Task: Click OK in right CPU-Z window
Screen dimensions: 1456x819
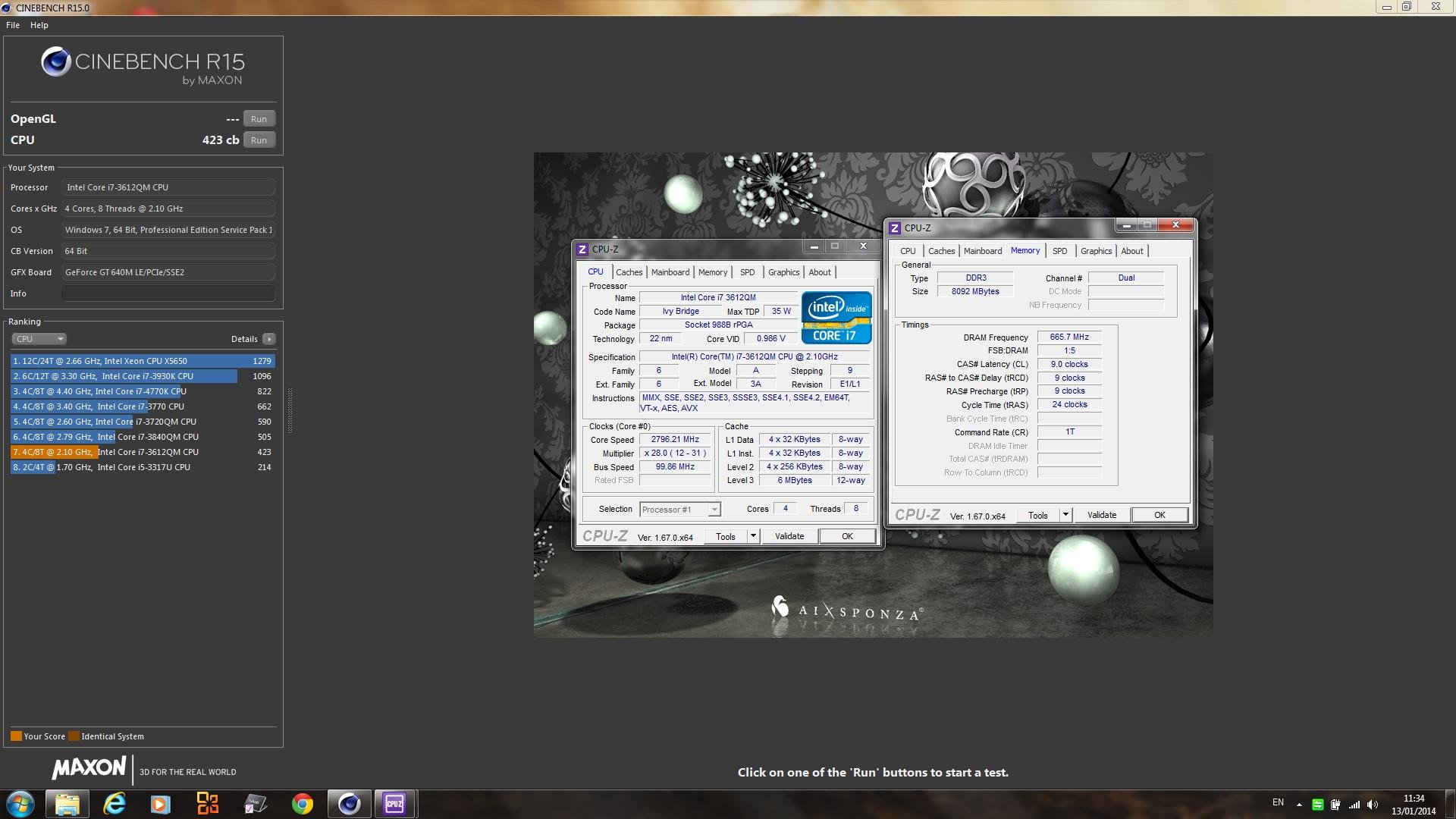Action: pos(1159,515)
